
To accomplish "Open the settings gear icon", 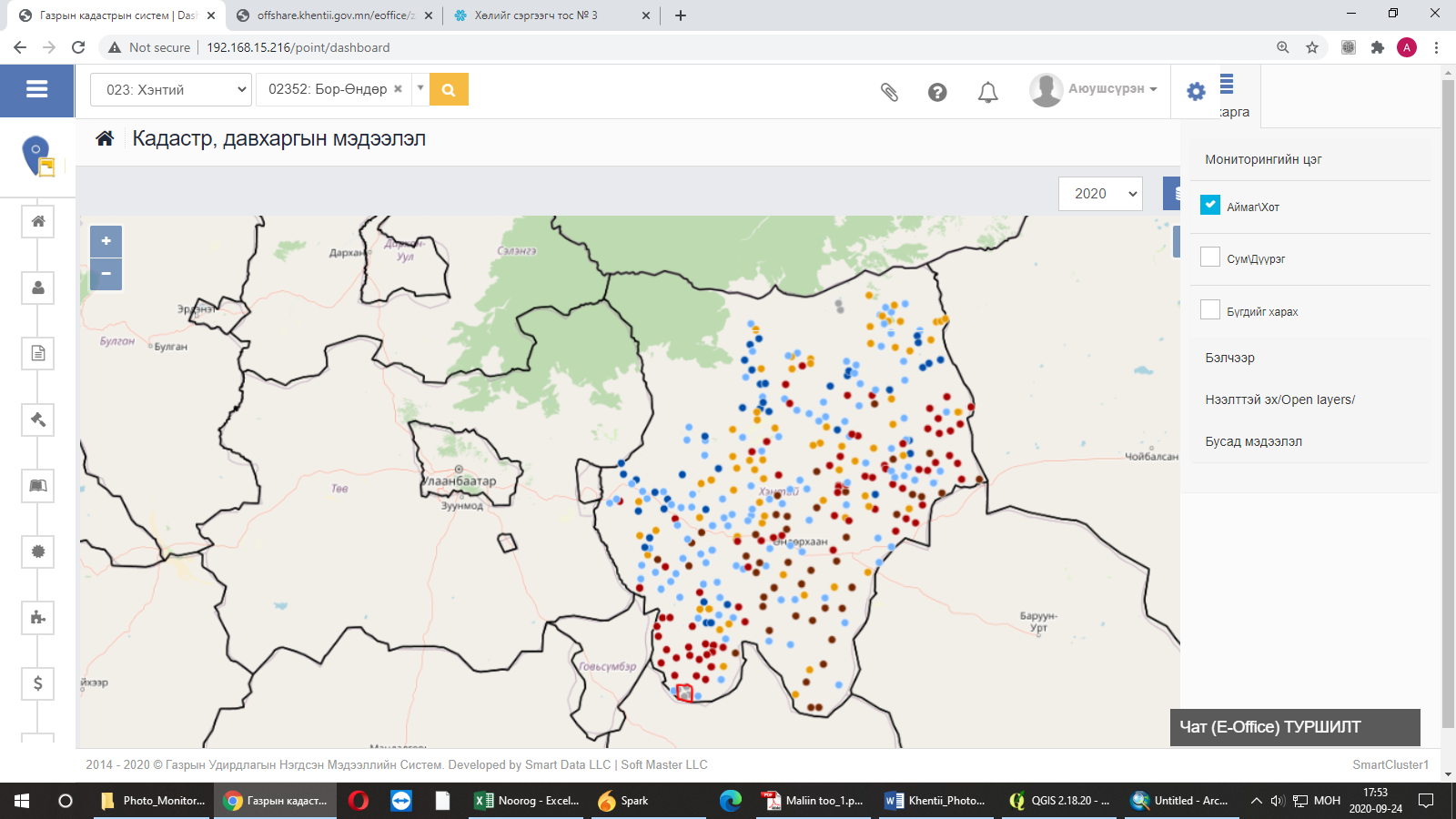I will coord(1196,91).
